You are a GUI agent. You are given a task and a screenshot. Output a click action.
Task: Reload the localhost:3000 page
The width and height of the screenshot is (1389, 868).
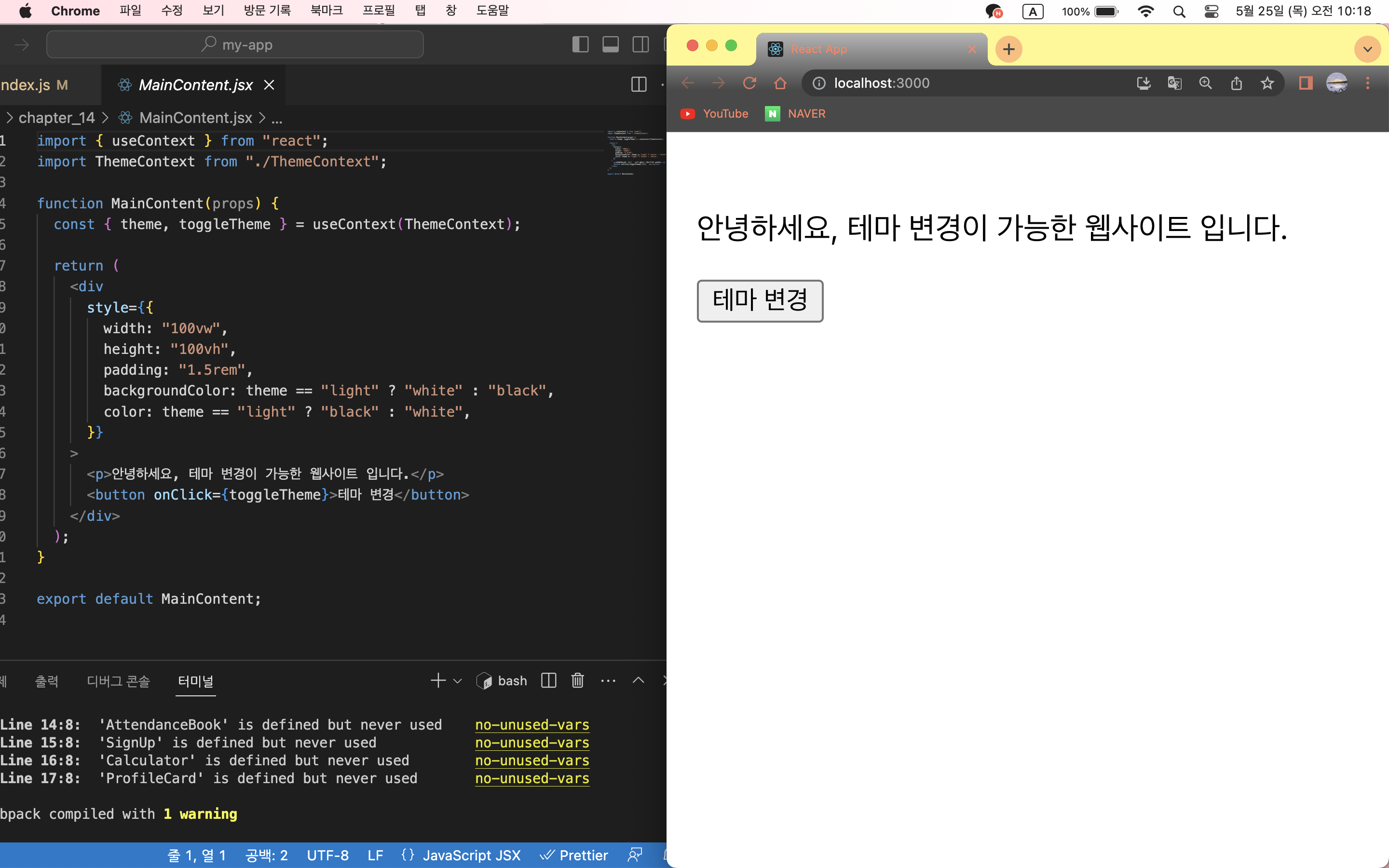(x=749, y=82)
